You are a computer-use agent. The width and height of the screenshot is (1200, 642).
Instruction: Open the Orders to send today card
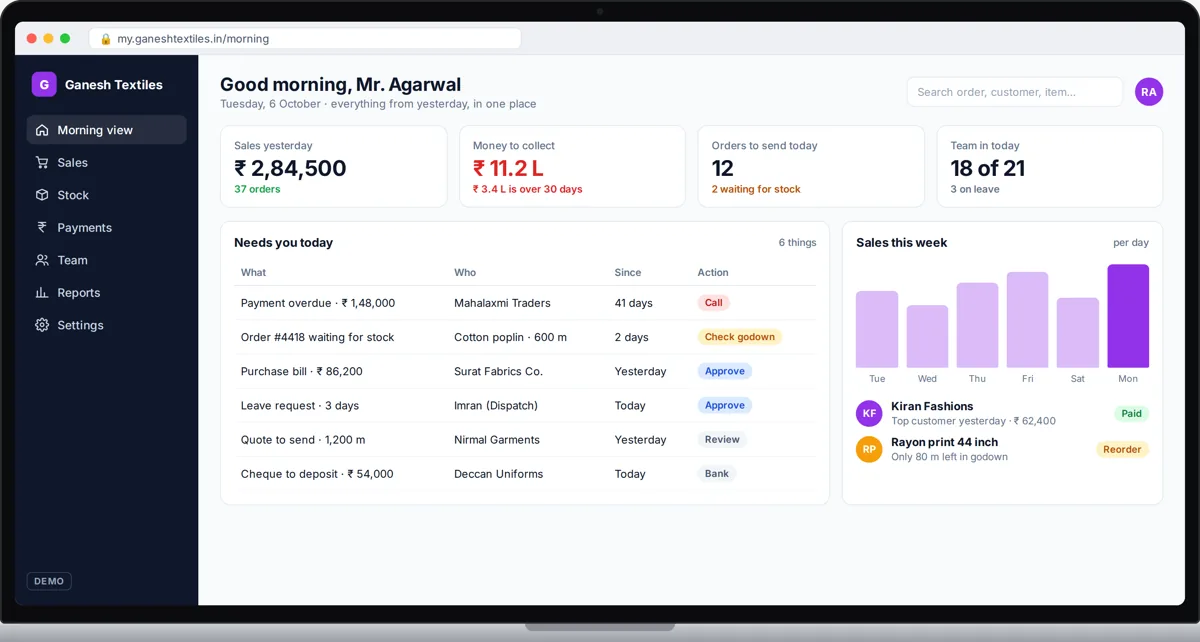coord(811,166)
